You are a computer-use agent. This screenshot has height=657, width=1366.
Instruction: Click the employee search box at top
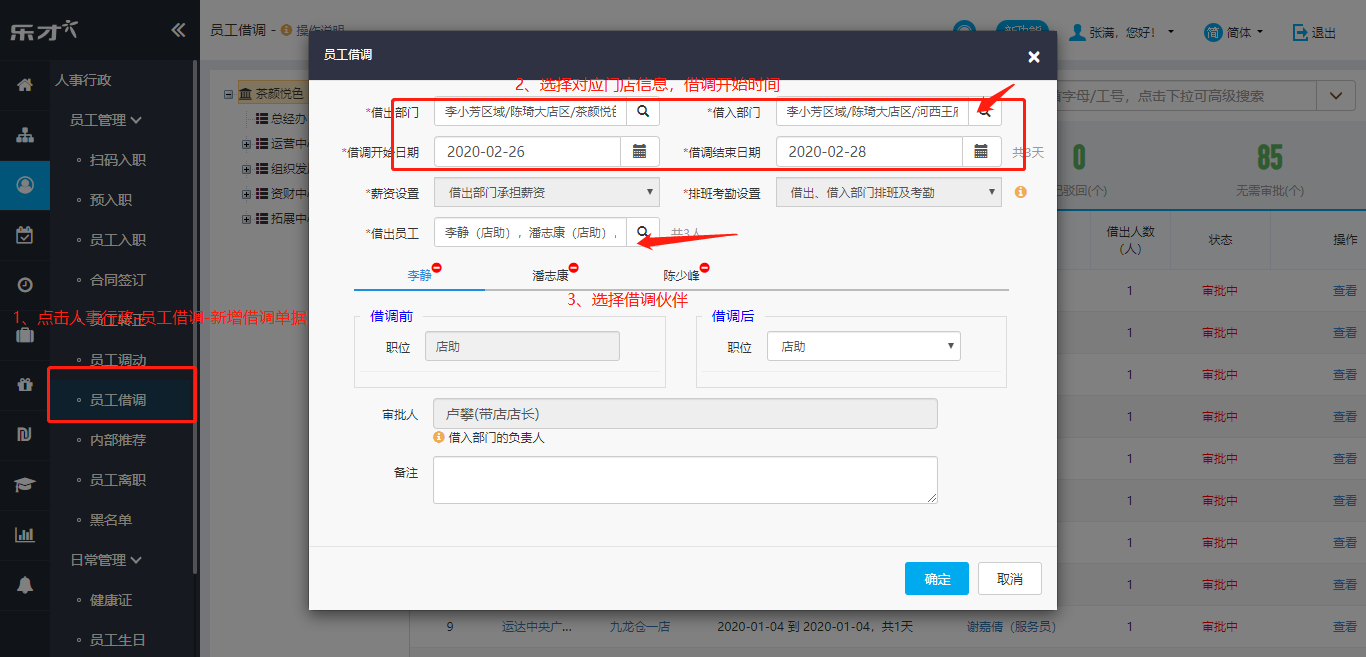tap(1187, 96)
